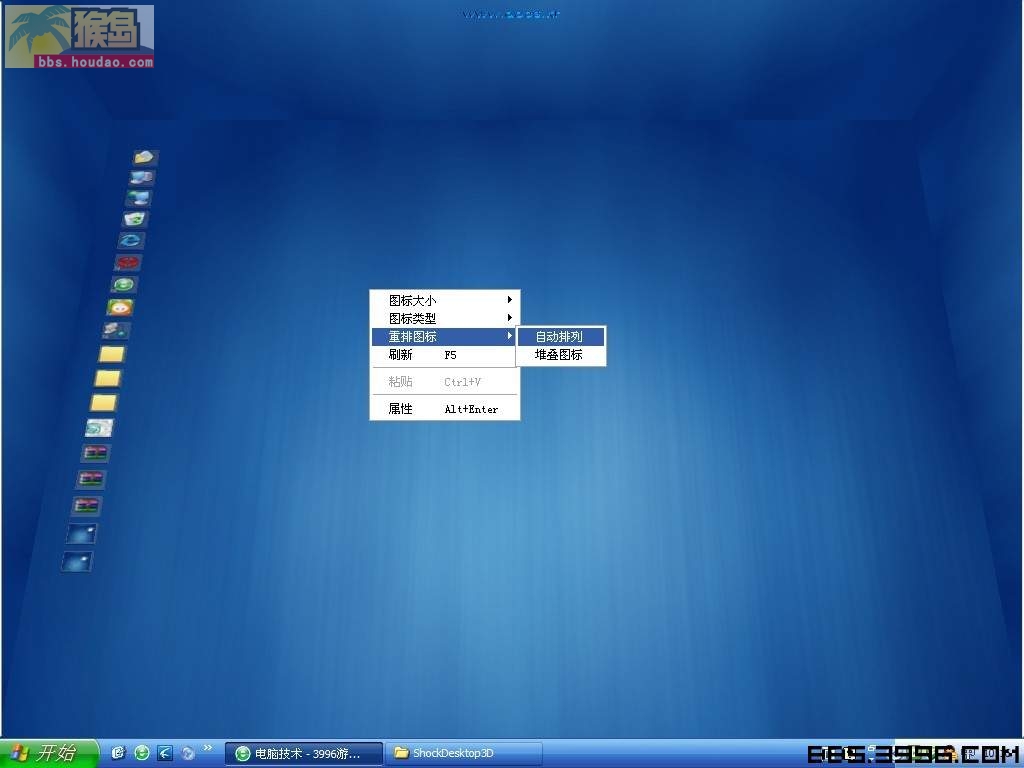Select 堆叠图标 in the submenu

(561, 355)
